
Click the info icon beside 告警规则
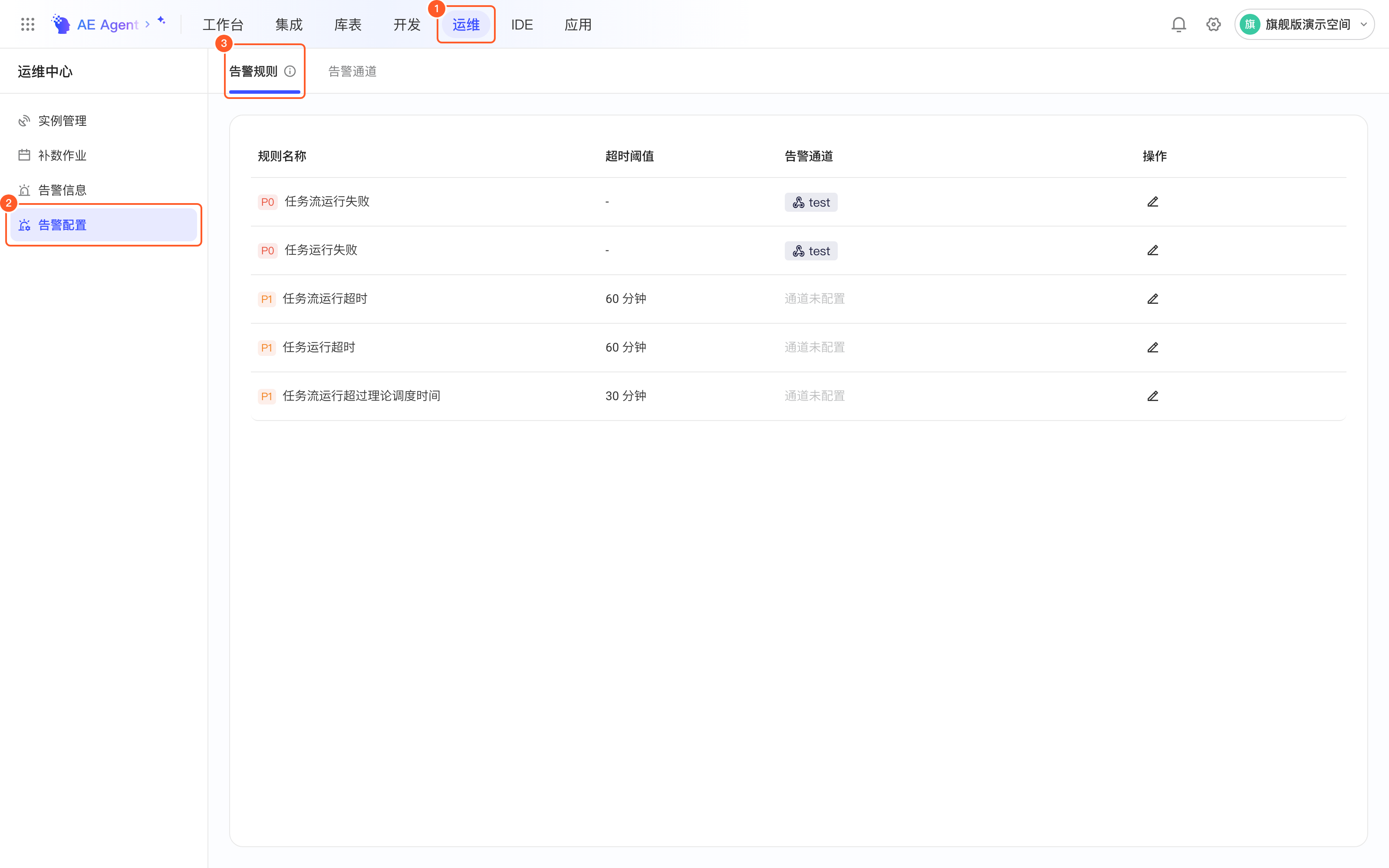tap(290, 71)
